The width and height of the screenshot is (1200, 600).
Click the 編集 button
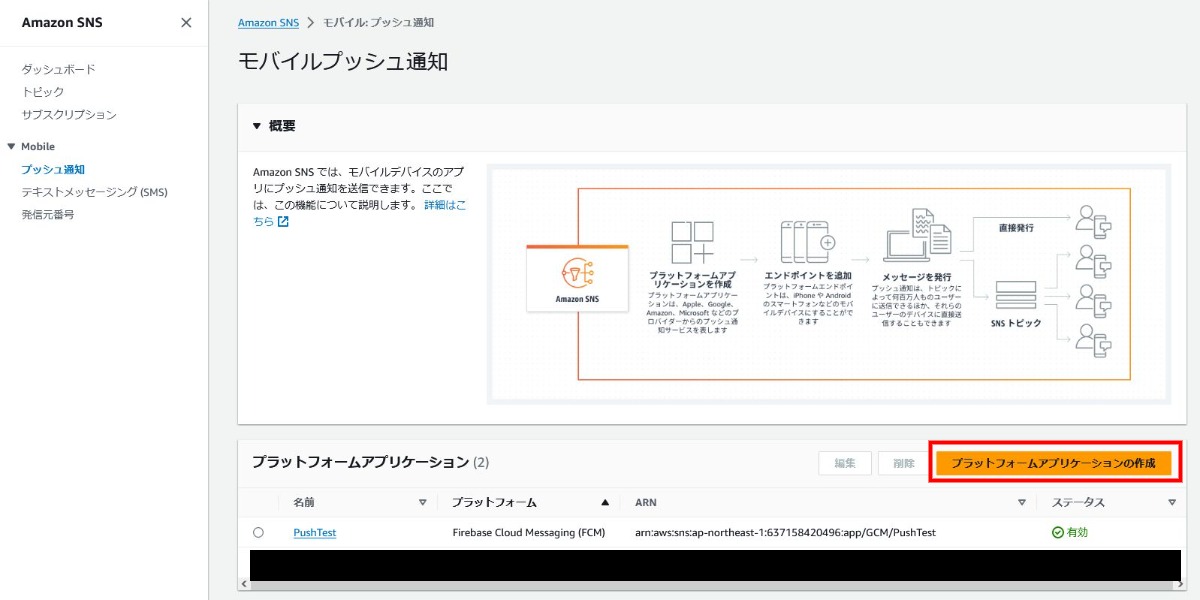pyautogui.click(x=845, y=463)
